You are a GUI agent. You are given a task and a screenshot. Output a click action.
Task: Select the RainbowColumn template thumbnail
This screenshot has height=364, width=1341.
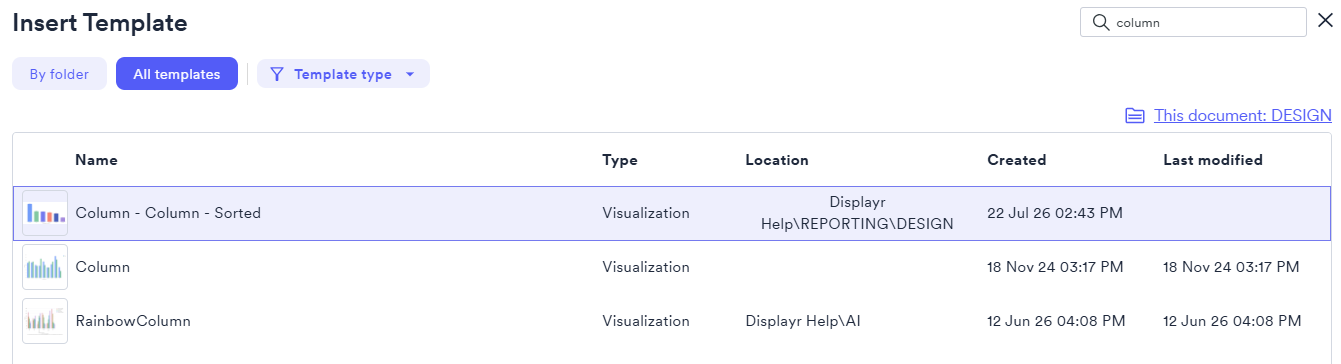pyautogui.click(x=45, y=321)
